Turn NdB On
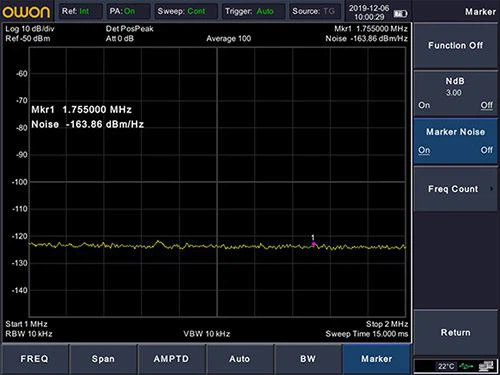The image size is (500, 375). point(424,105)
